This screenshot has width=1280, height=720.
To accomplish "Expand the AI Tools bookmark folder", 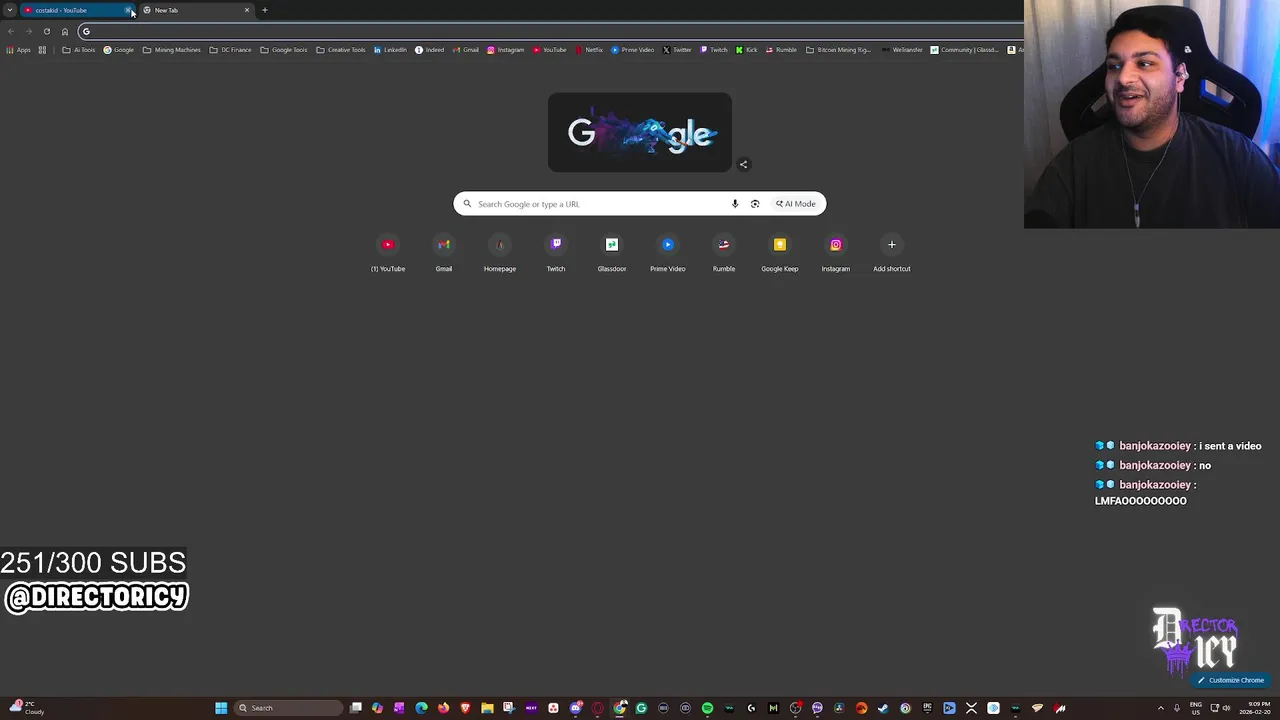I will tap(79, 50).
